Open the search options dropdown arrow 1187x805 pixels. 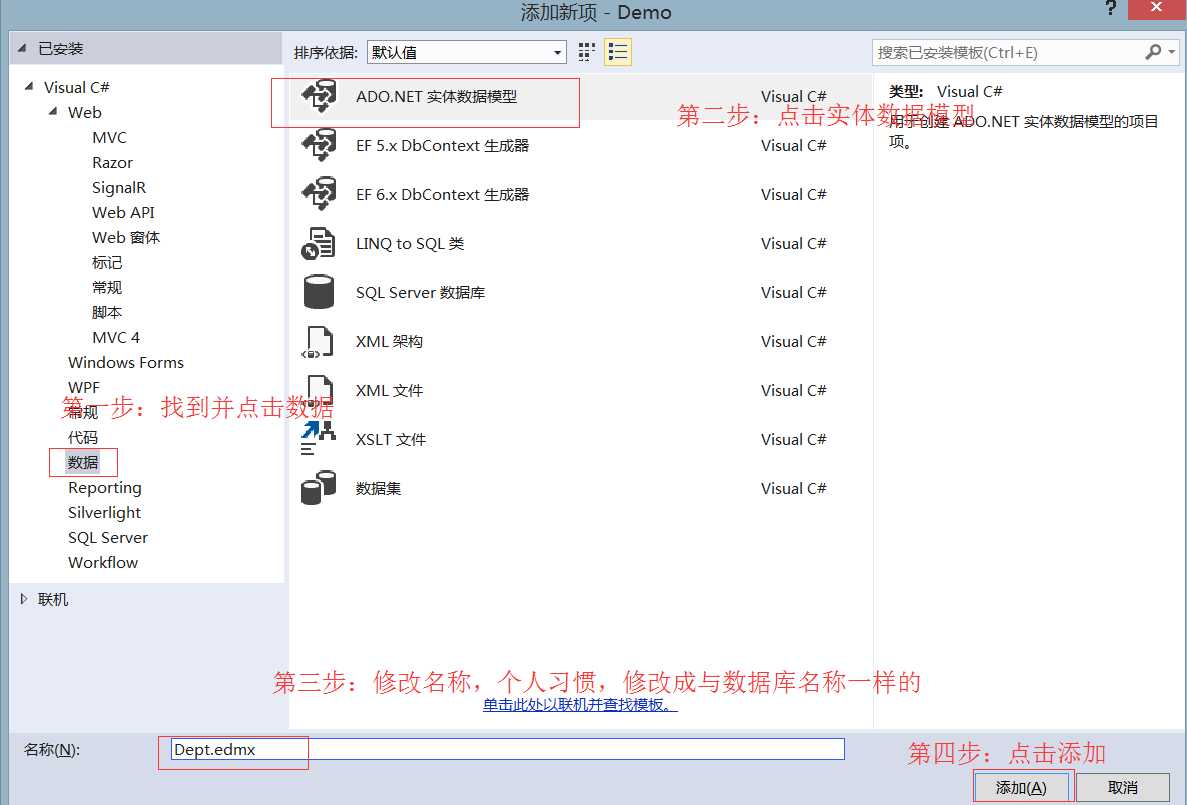tap(1172, 52)
